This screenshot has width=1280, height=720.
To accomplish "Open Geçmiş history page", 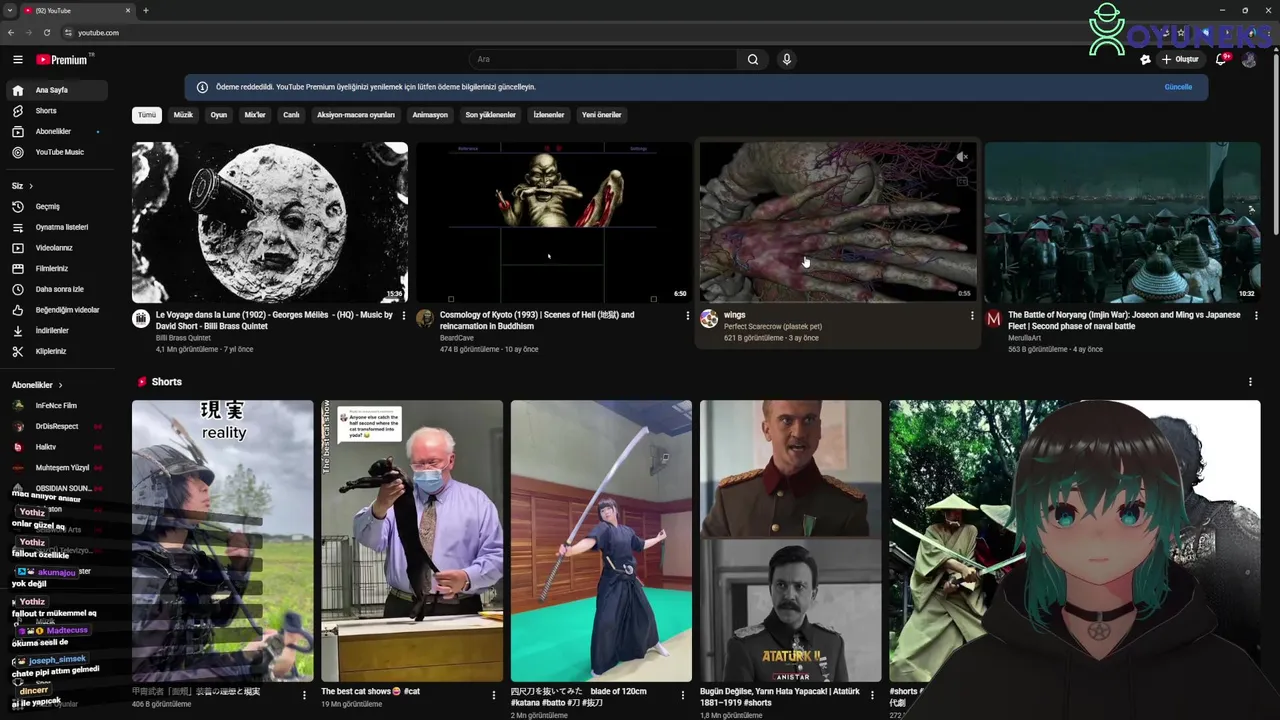I will (55, 207).
